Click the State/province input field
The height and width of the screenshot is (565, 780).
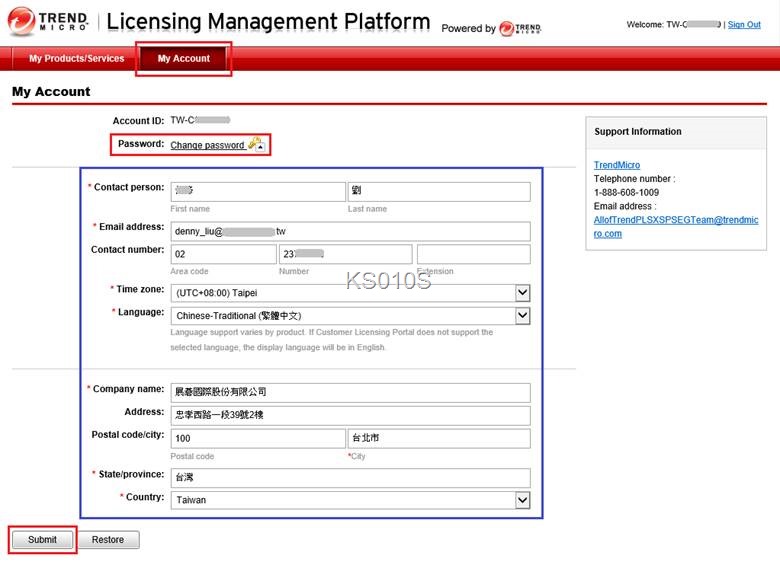point(350,477)
